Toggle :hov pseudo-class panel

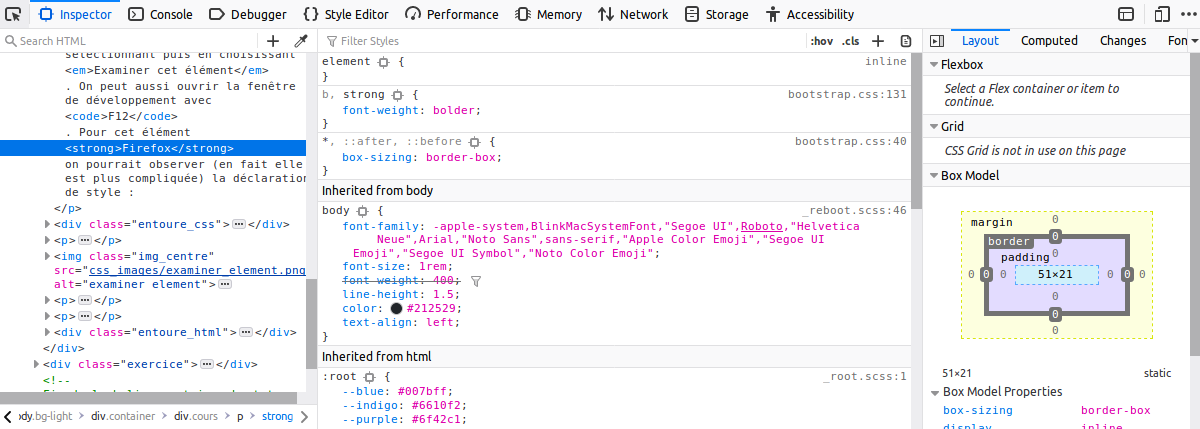pyautogui.click(x=822, y=41)
